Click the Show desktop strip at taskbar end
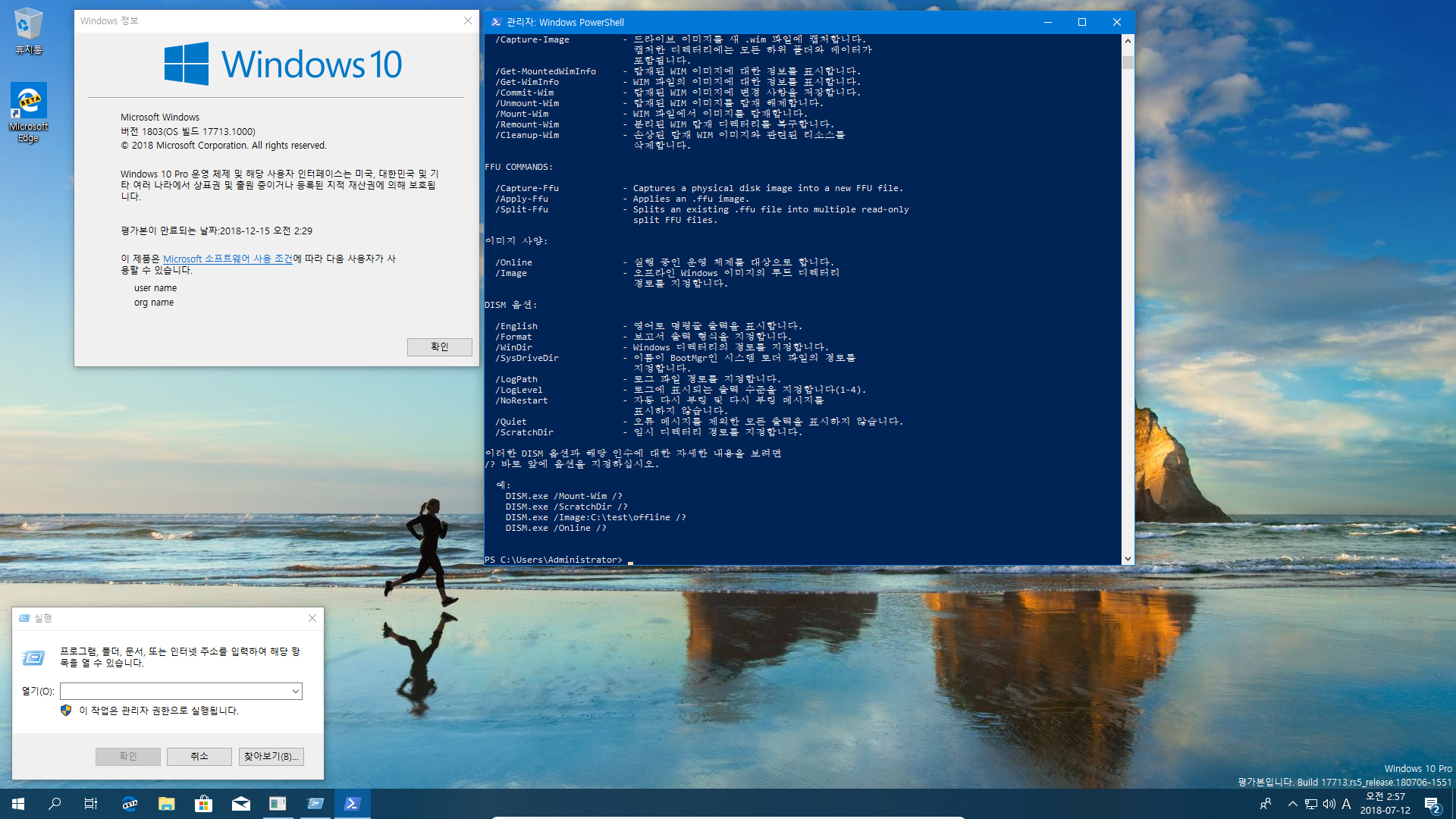Viewport: 1456px width, 819px height. (1453, 804)
